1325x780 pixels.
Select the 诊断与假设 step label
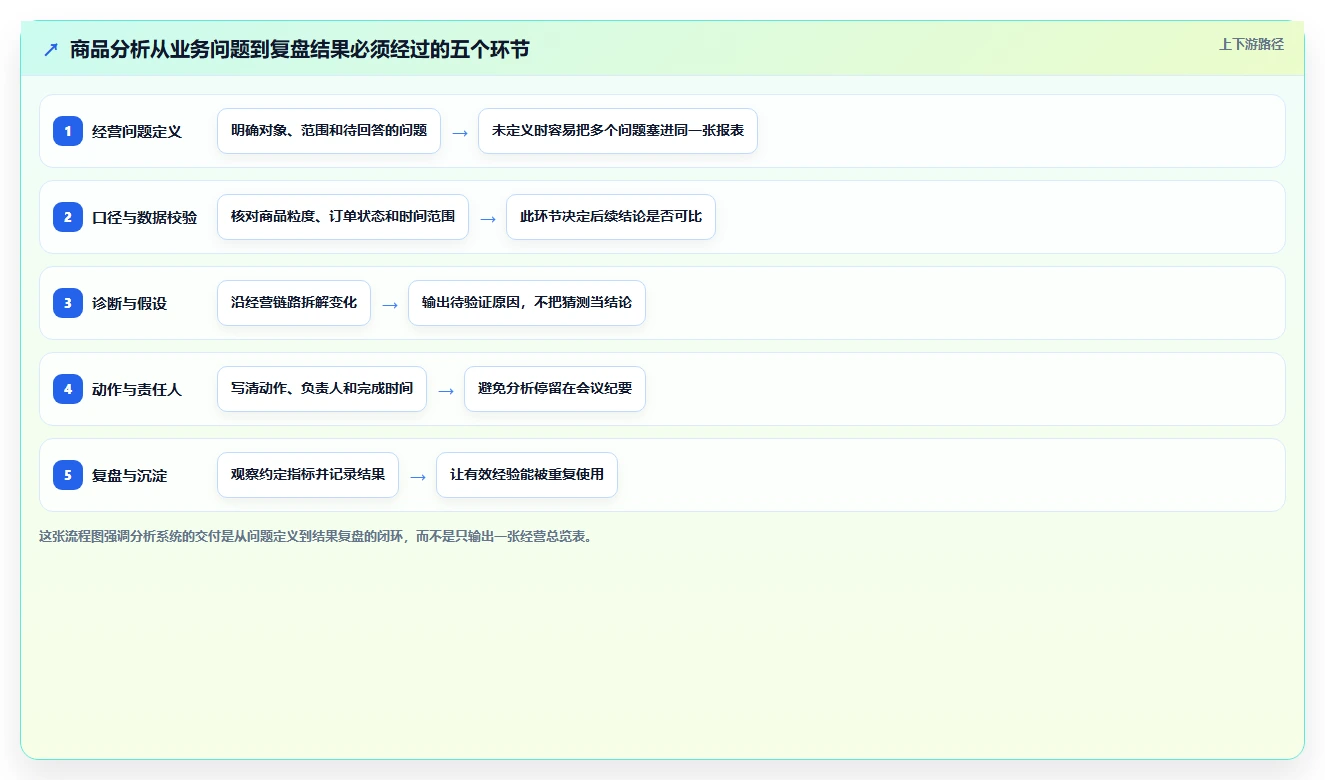point(129,303)
